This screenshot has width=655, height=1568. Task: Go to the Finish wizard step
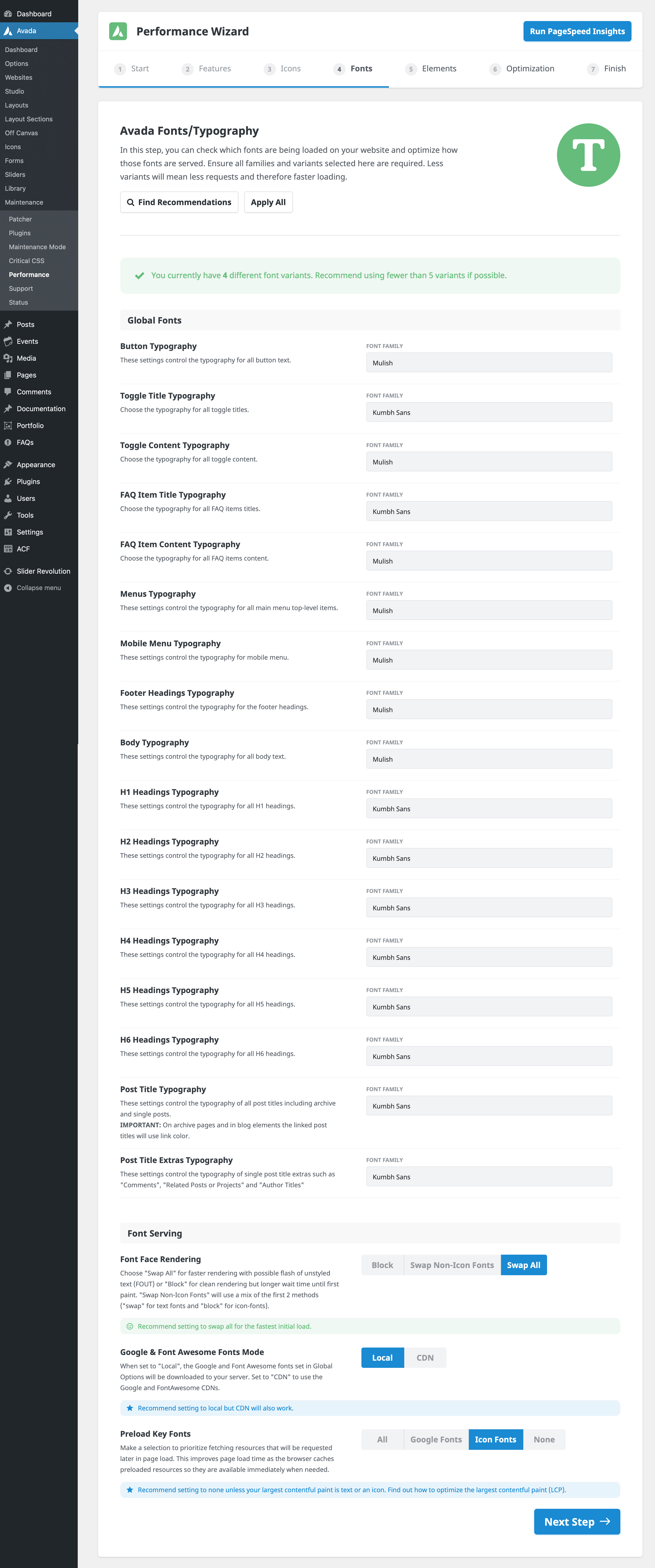(606, 69)
